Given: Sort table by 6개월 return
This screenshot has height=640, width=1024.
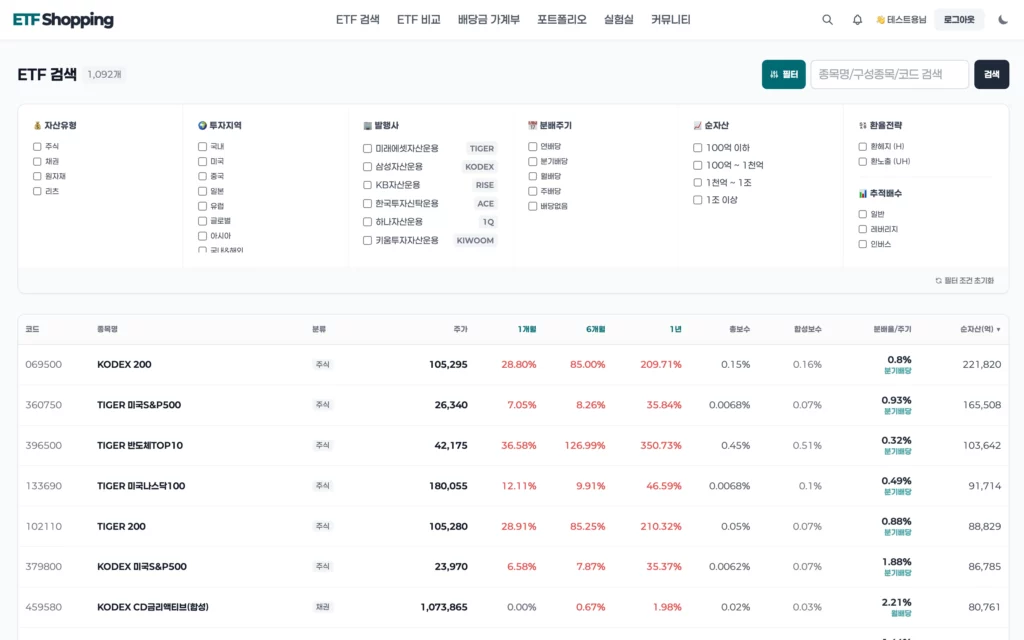Looking at the screenshot, I should point(596,329).
